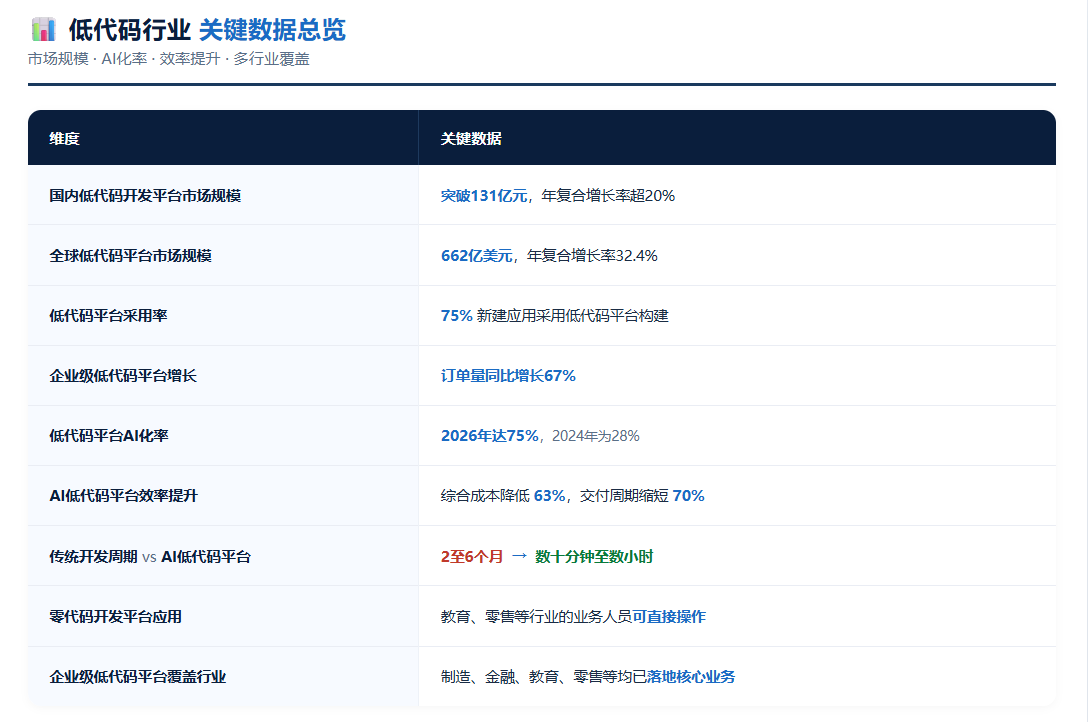Screen dimensions: 1088x722
Task: Click the bar chart icon beside the title
Action: 44,29
